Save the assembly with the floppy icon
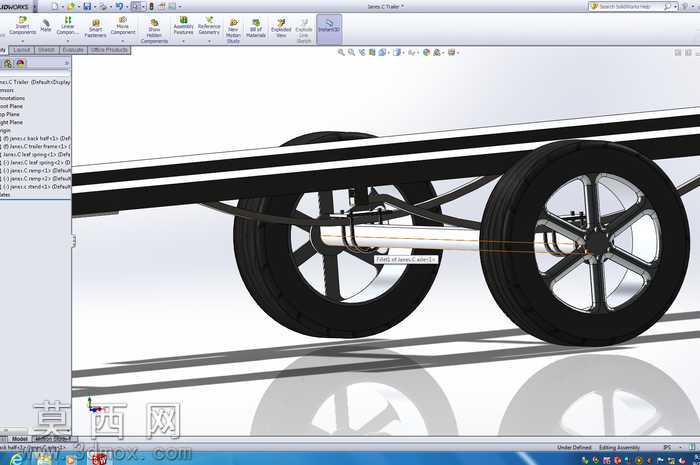The width and height of the screenshot is (700, 465). tap(88, 6)
